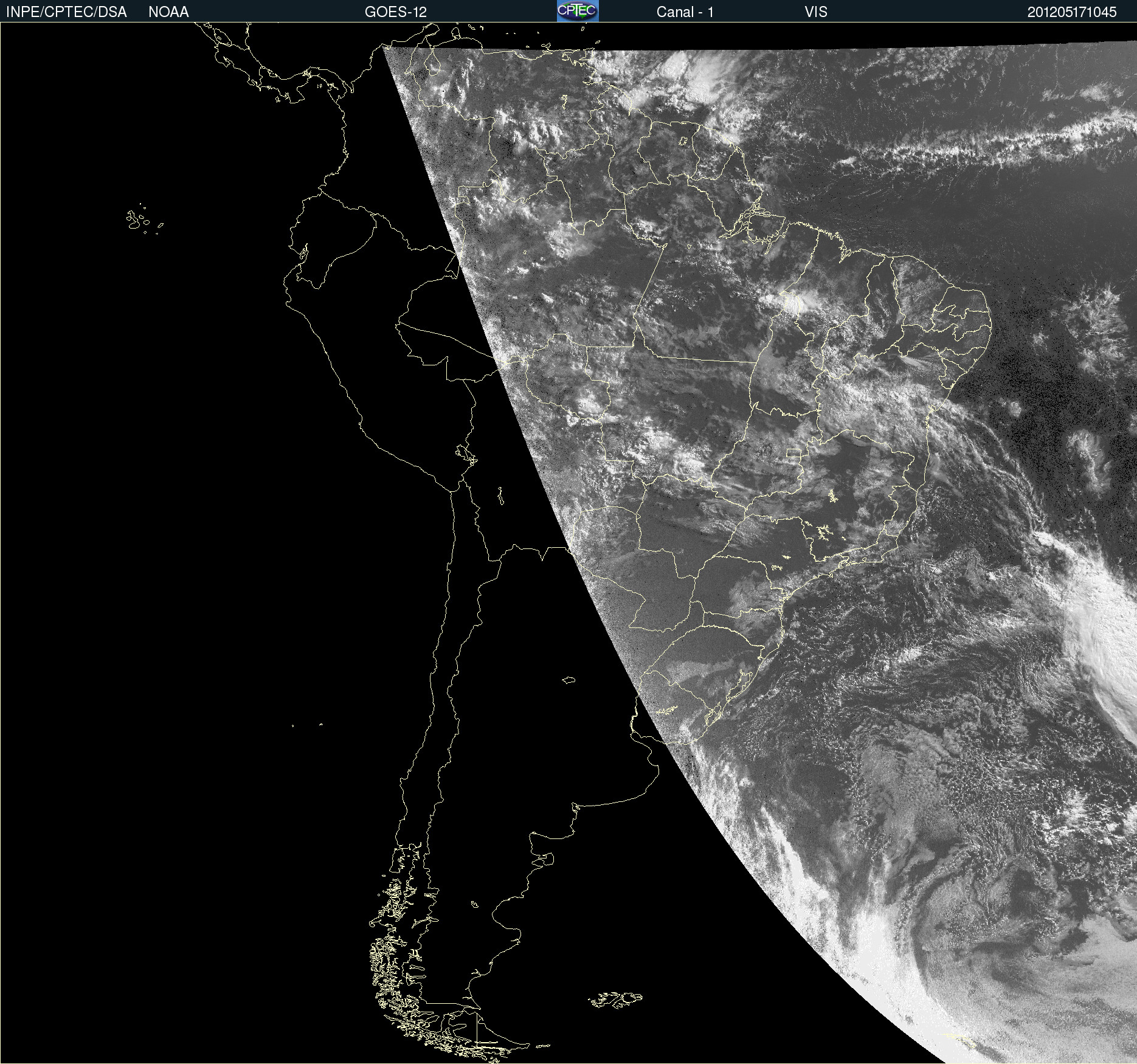1137x1064 pixels.
Task: Click the CPTEC logo in the header
Action: 578,11
